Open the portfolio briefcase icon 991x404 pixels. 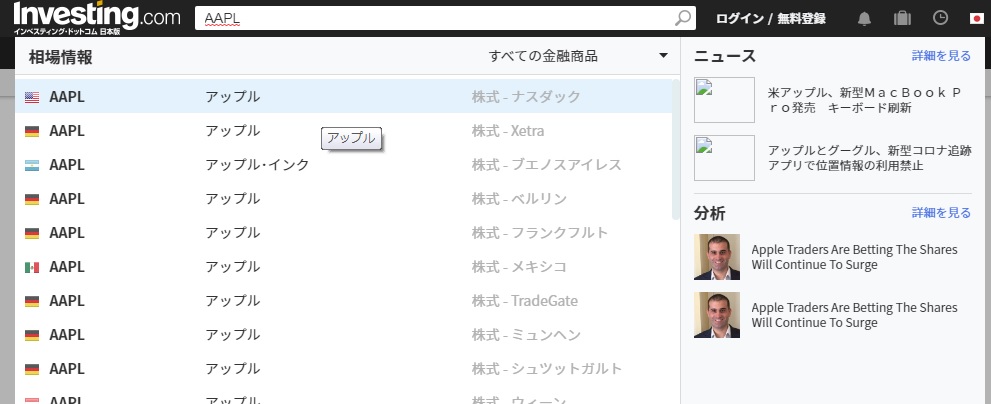point(902,18)
